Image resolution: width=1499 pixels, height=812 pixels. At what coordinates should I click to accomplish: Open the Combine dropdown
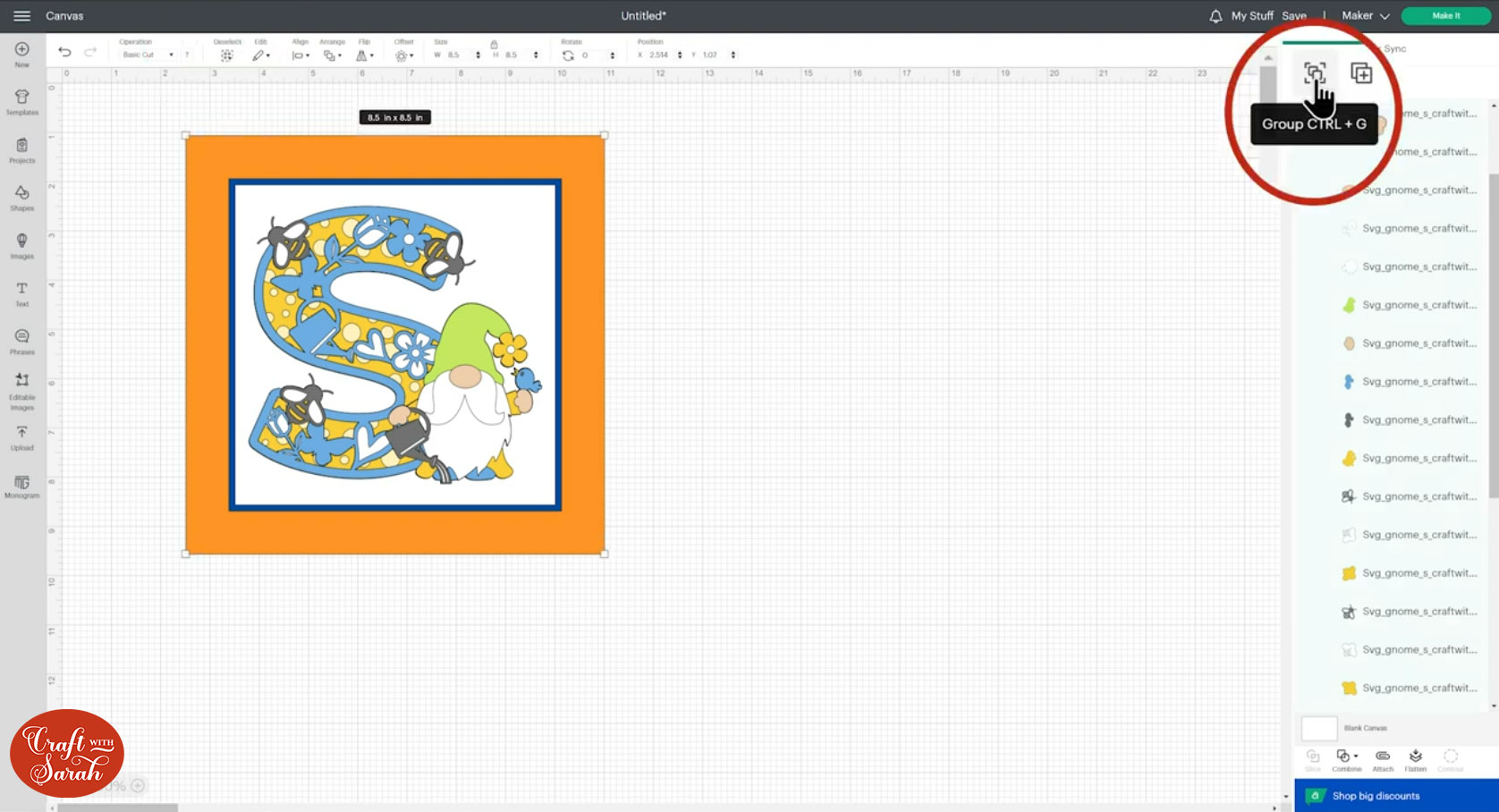(x=1346, y=760)
